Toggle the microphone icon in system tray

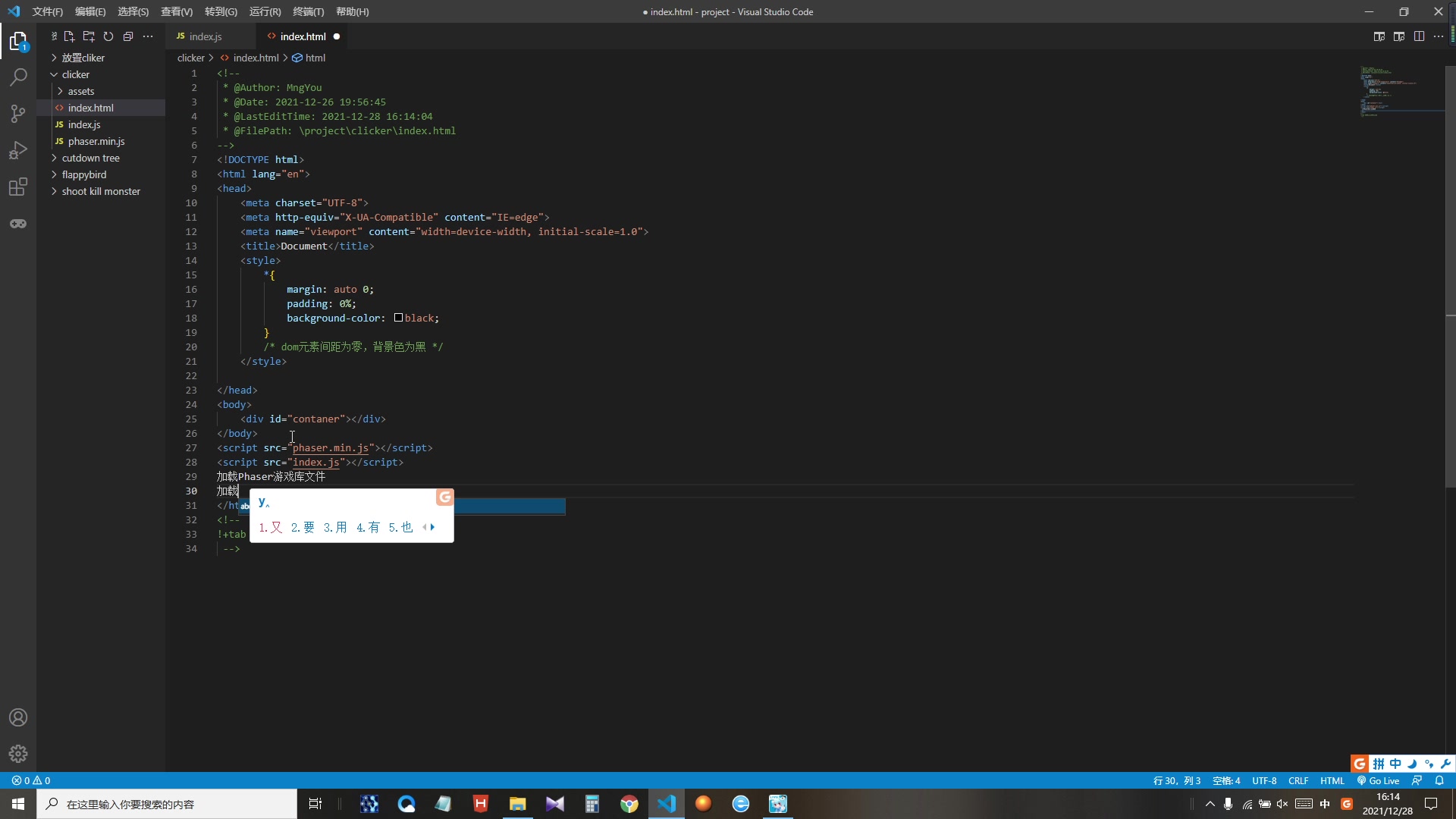coord(1228,804)
